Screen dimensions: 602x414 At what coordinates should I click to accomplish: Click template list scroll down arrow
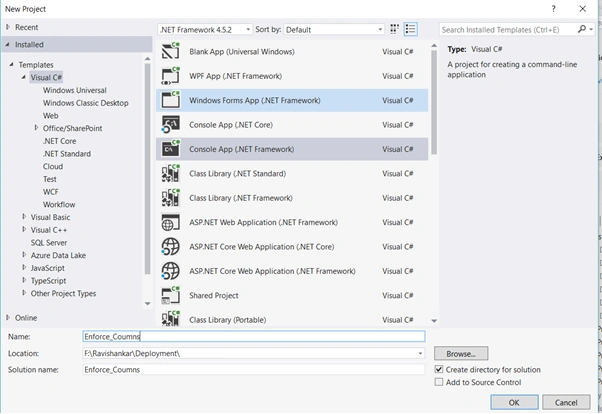(434, 321)
